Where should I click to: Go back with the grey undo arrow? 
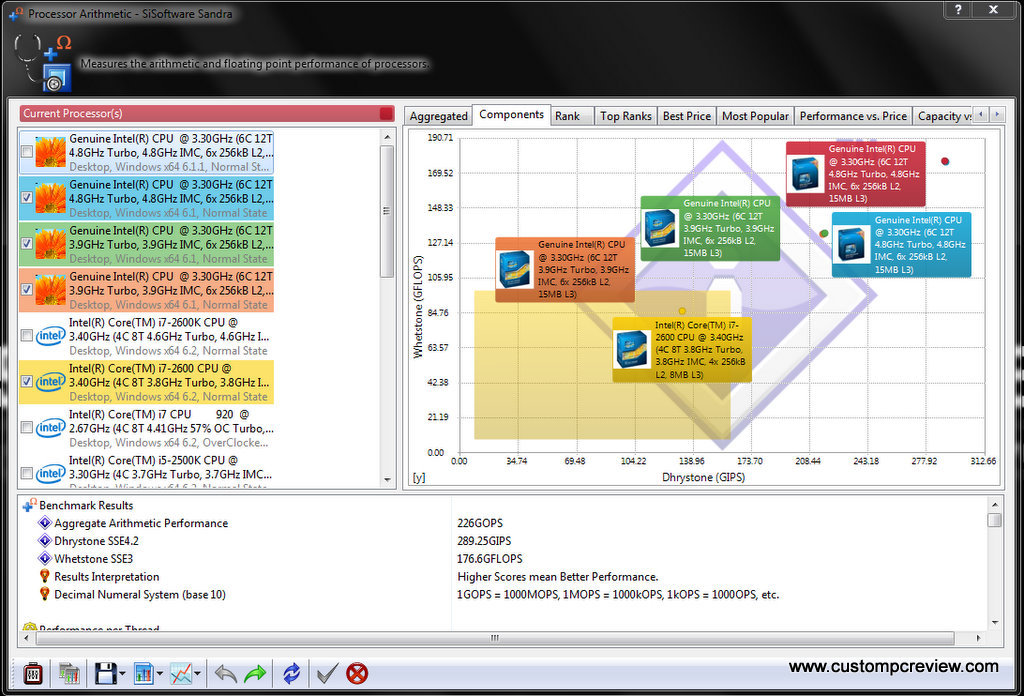(225, 673)
